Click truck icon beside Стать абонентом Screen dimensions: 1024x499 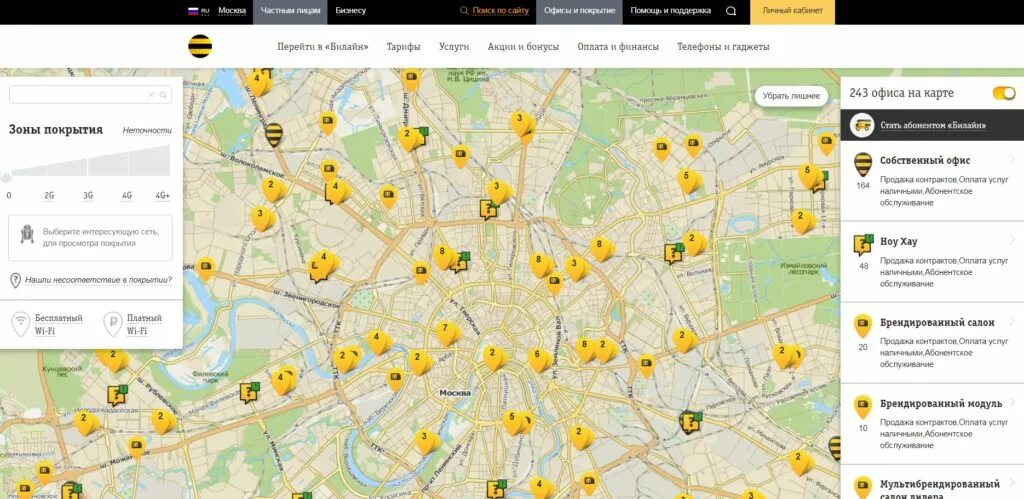point(864,125)
